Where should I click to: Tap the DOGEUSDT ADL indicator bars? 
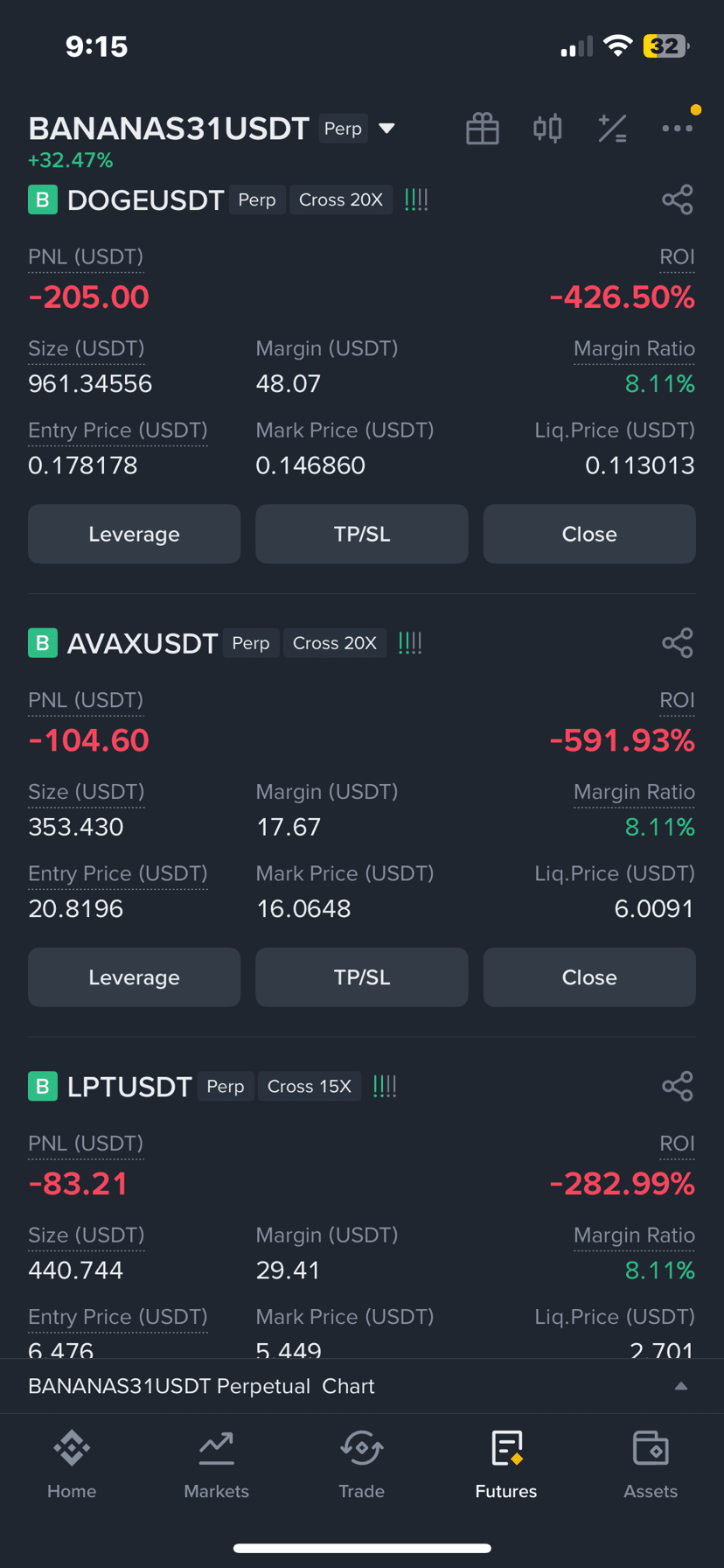[416, 199]
